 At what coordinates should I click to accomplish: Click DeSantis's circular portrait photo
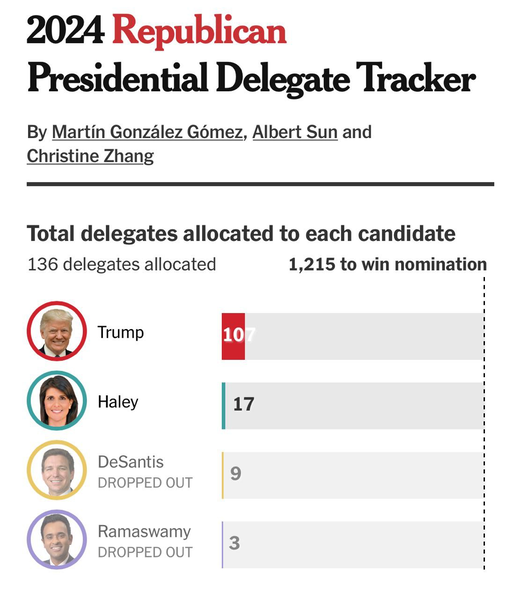coord(57,470)
